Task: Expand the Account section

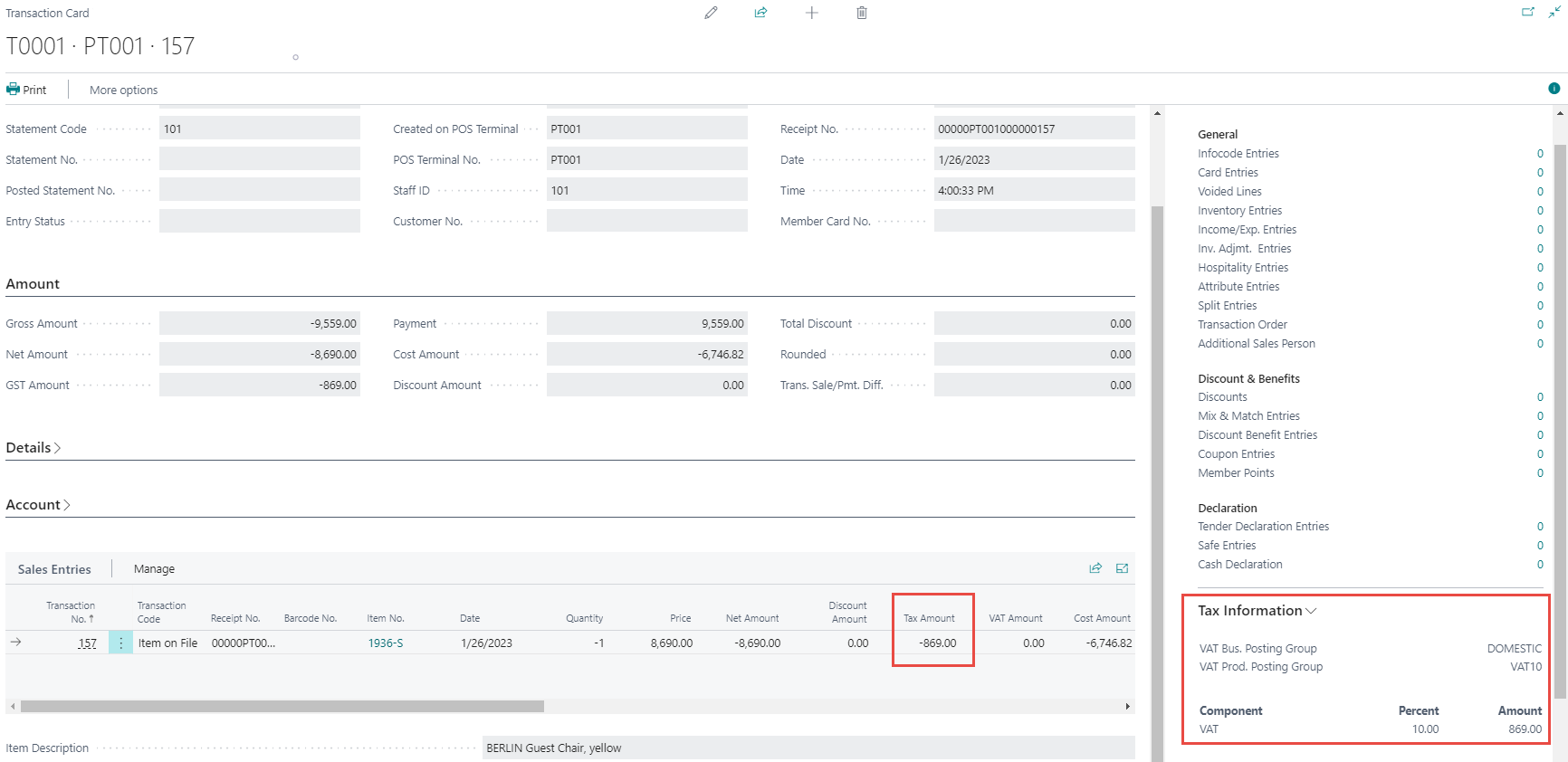Action: [38, 505]
